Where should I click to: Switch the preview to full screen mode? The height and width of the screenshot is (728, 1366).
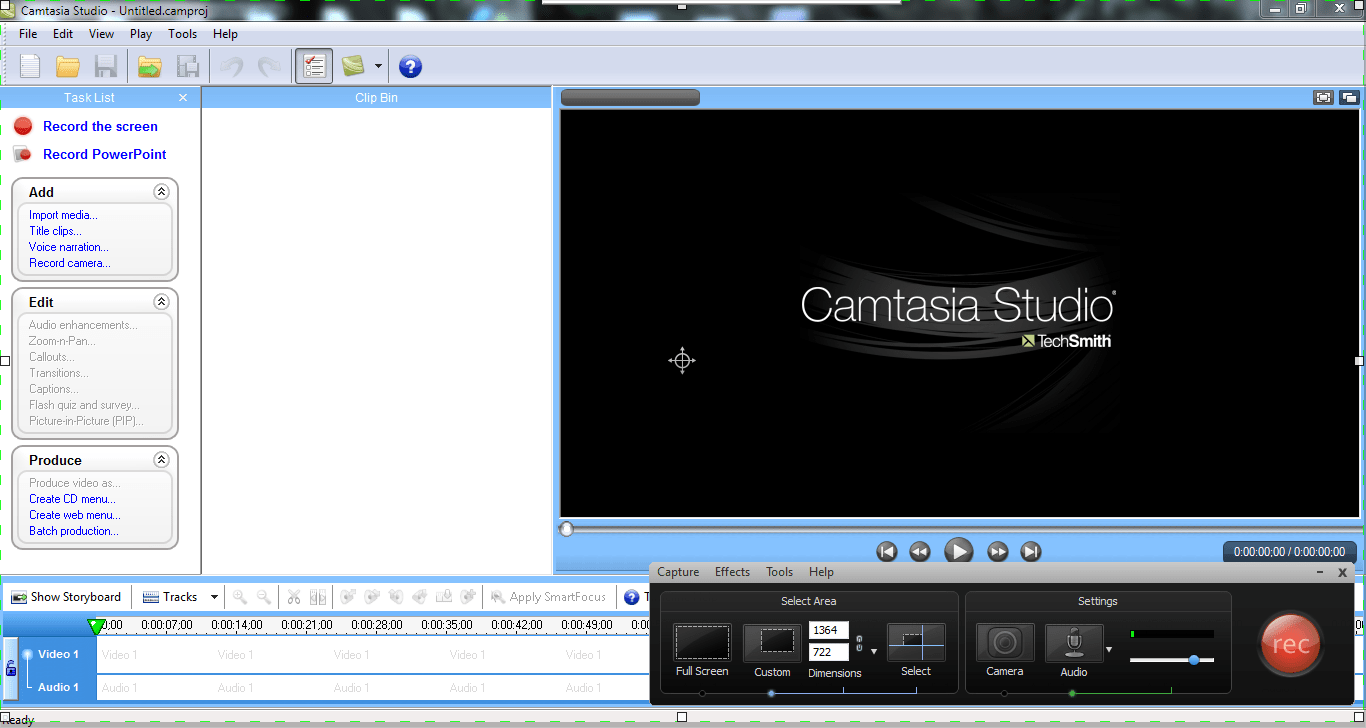click(1323, 97)
